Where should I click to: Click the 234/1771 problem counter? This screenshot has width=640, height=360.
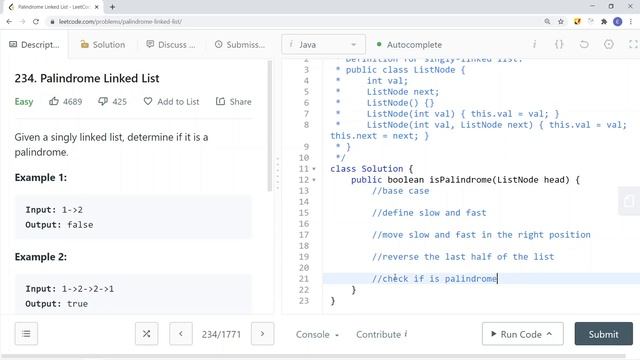click(221, 334)
